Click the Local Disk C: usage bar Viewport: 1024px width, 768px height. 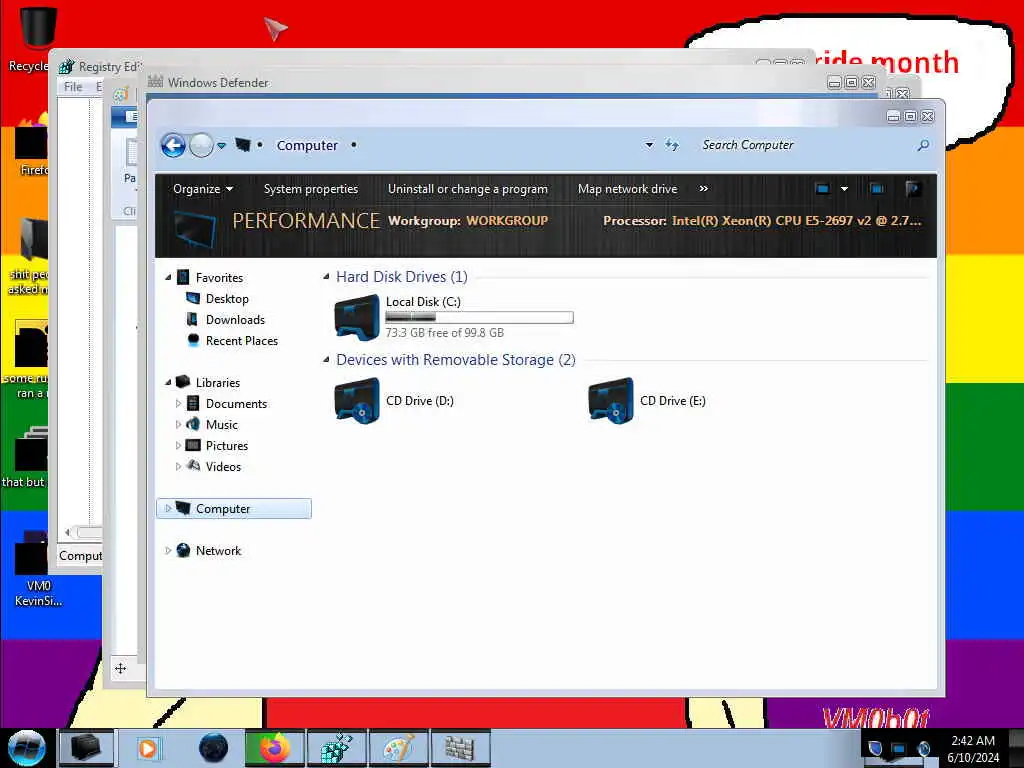(x=479, y=317)
